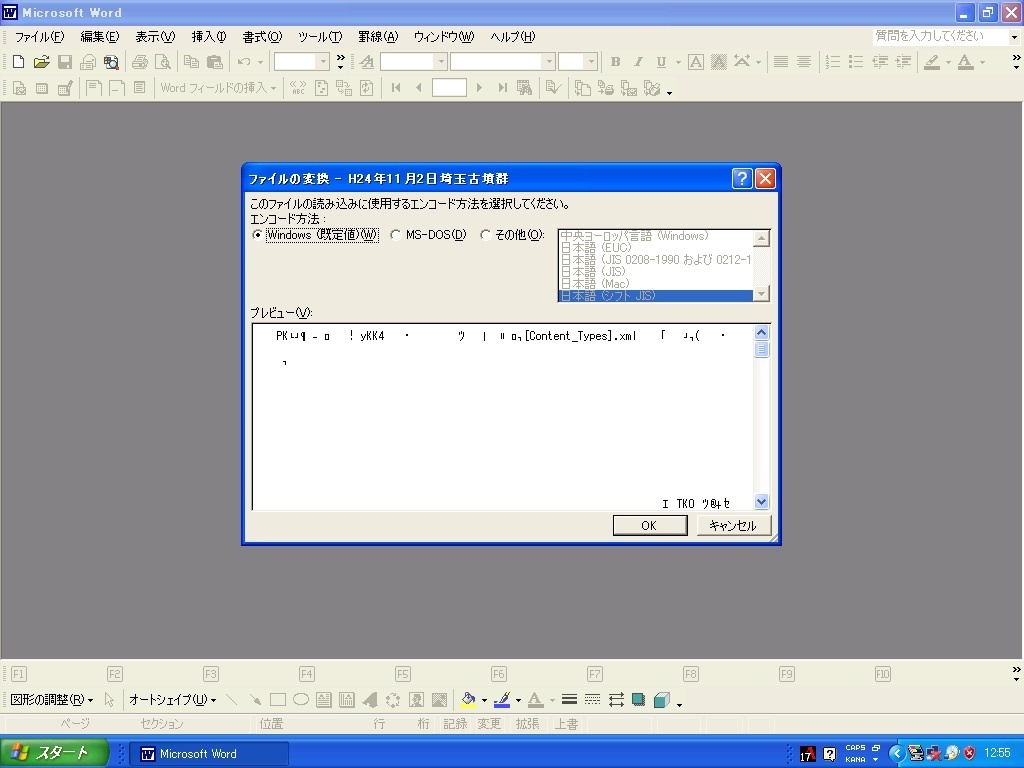Click Microsoft Word taskbar button

209,754
